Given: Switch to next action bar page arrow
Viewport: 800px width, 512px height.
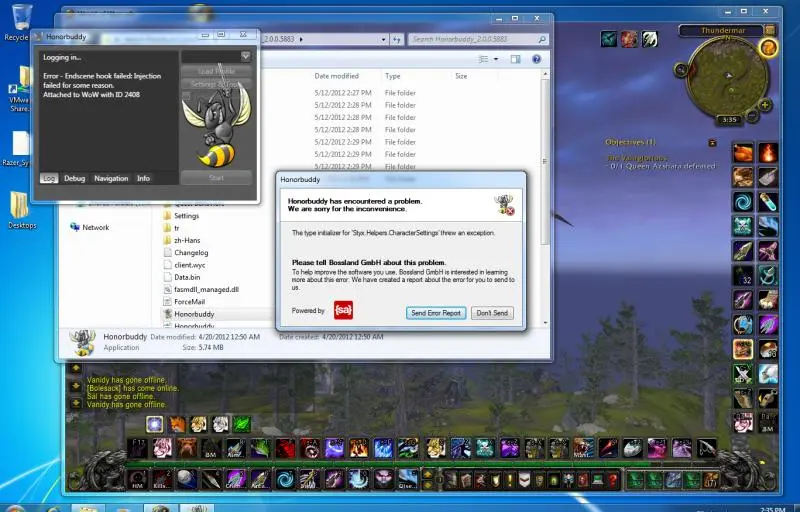Looking at the screenshot, I should pyautogui.click(x=428, y=475).
